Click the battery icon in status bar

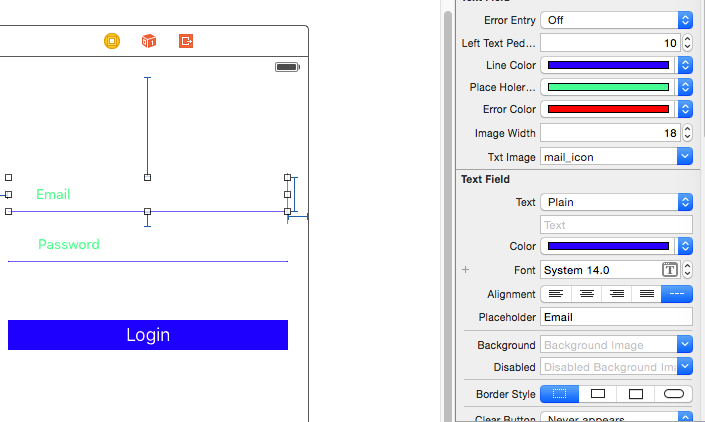287,67
